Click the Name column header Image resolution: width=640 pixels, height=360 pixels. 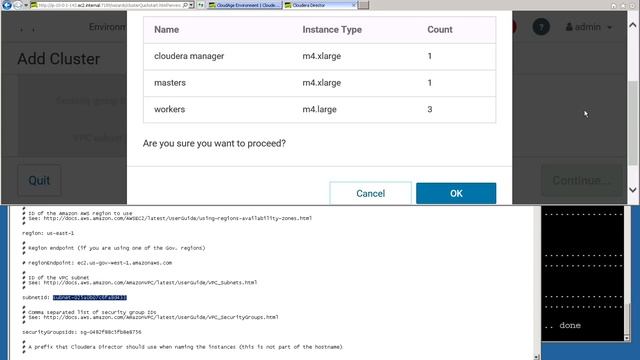(x=167, y=29)
